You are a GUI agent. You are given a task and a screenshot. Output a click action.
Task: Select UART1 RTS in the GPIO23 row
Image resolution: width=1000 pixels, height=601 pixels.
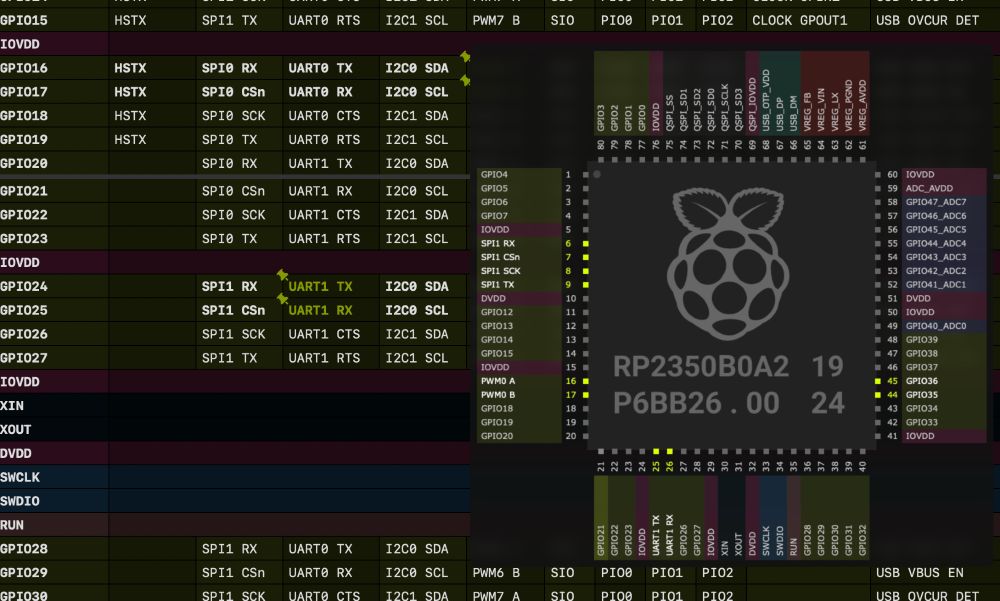324,239
